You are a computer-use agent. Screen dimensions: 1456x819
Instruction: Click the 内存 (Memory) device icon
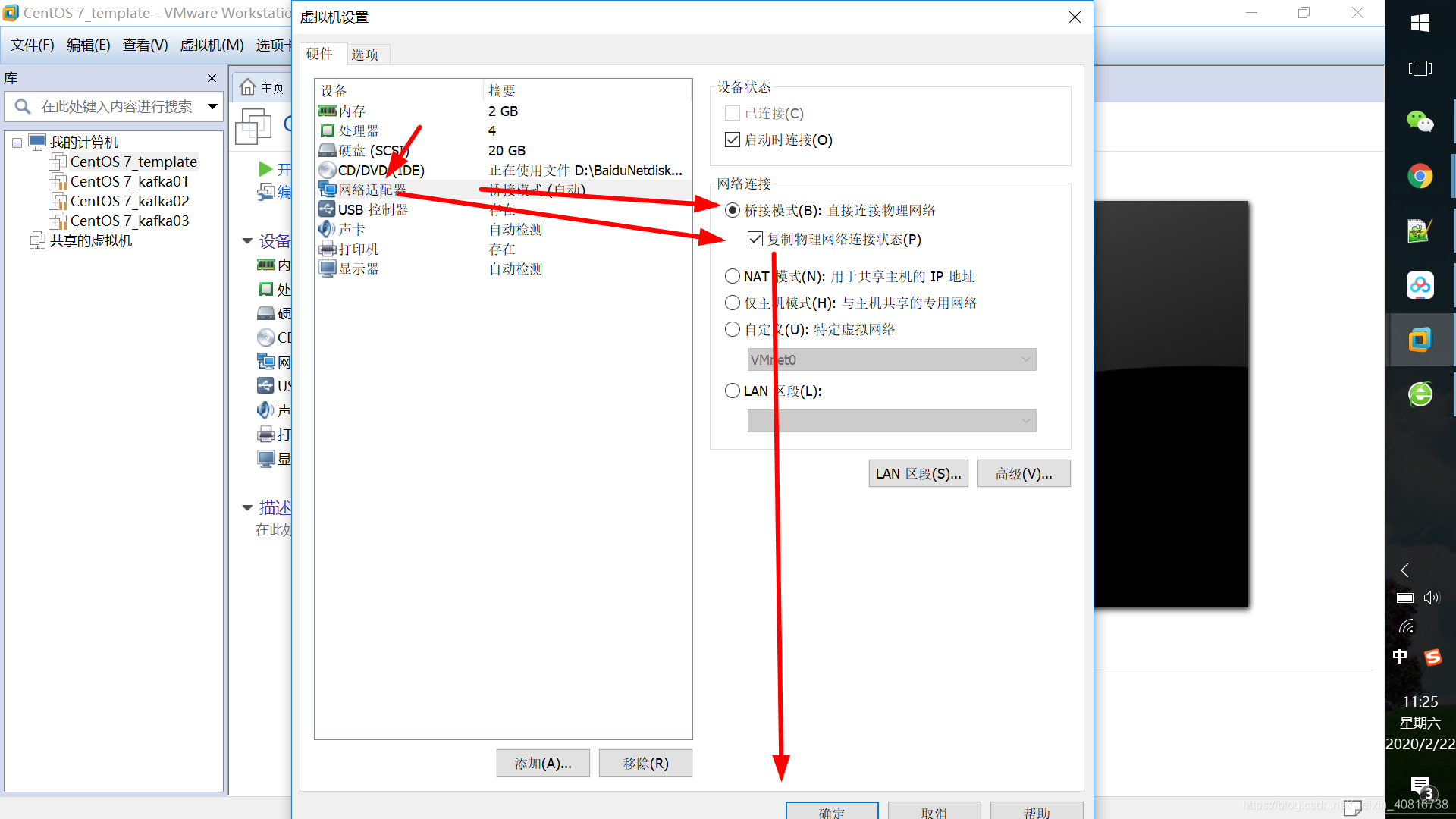[328, 110]
